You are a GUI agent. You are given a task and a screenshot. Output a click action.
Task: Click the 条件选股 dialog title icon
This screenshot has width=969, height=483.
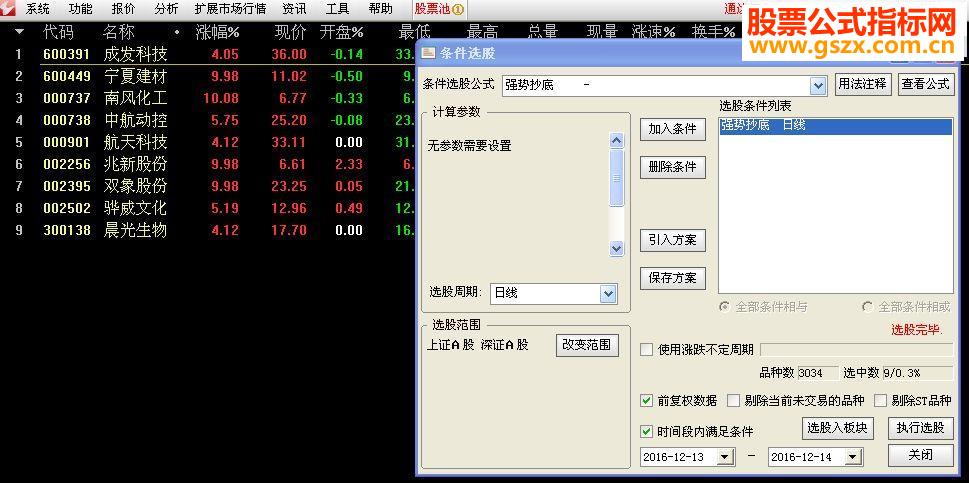pos(428,54)
